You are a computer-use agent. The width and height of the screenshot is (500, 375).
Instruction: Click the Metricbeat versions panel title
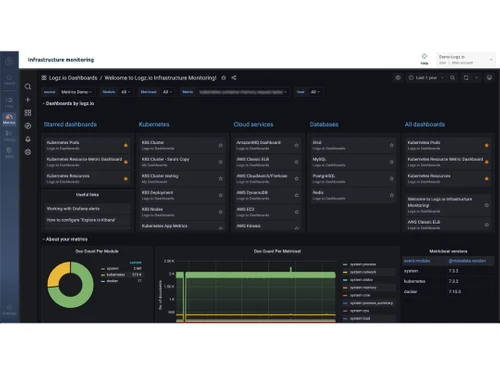click(448, 251)
